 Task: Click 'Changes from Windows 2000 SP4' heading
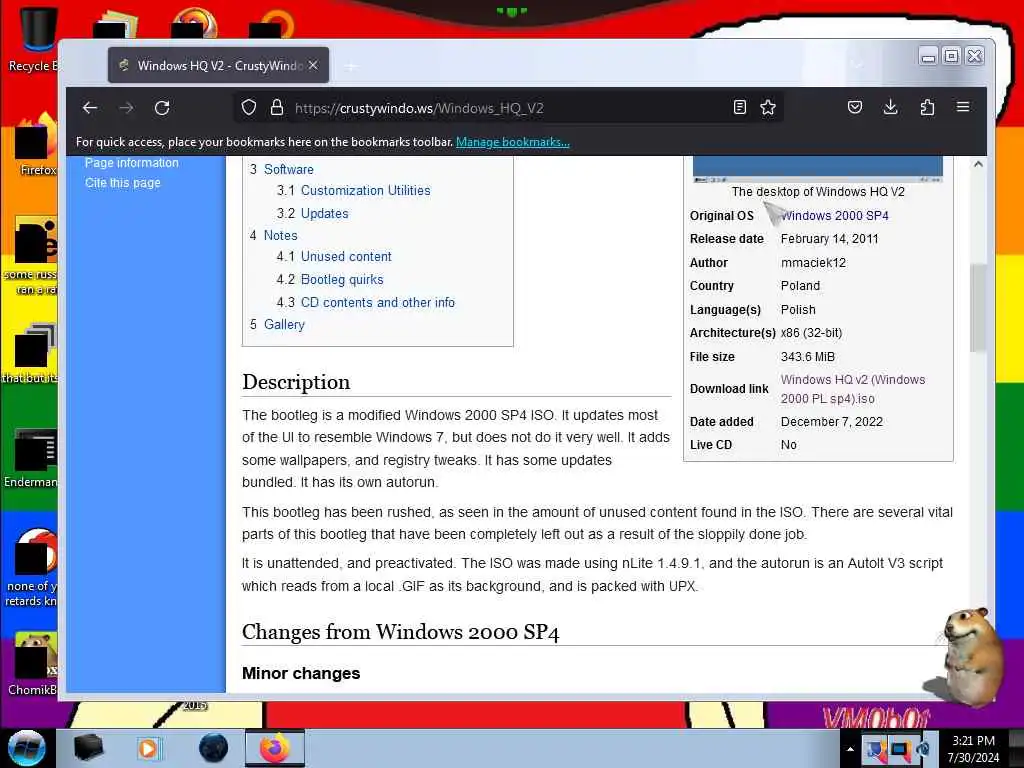[x=400, y=632]
